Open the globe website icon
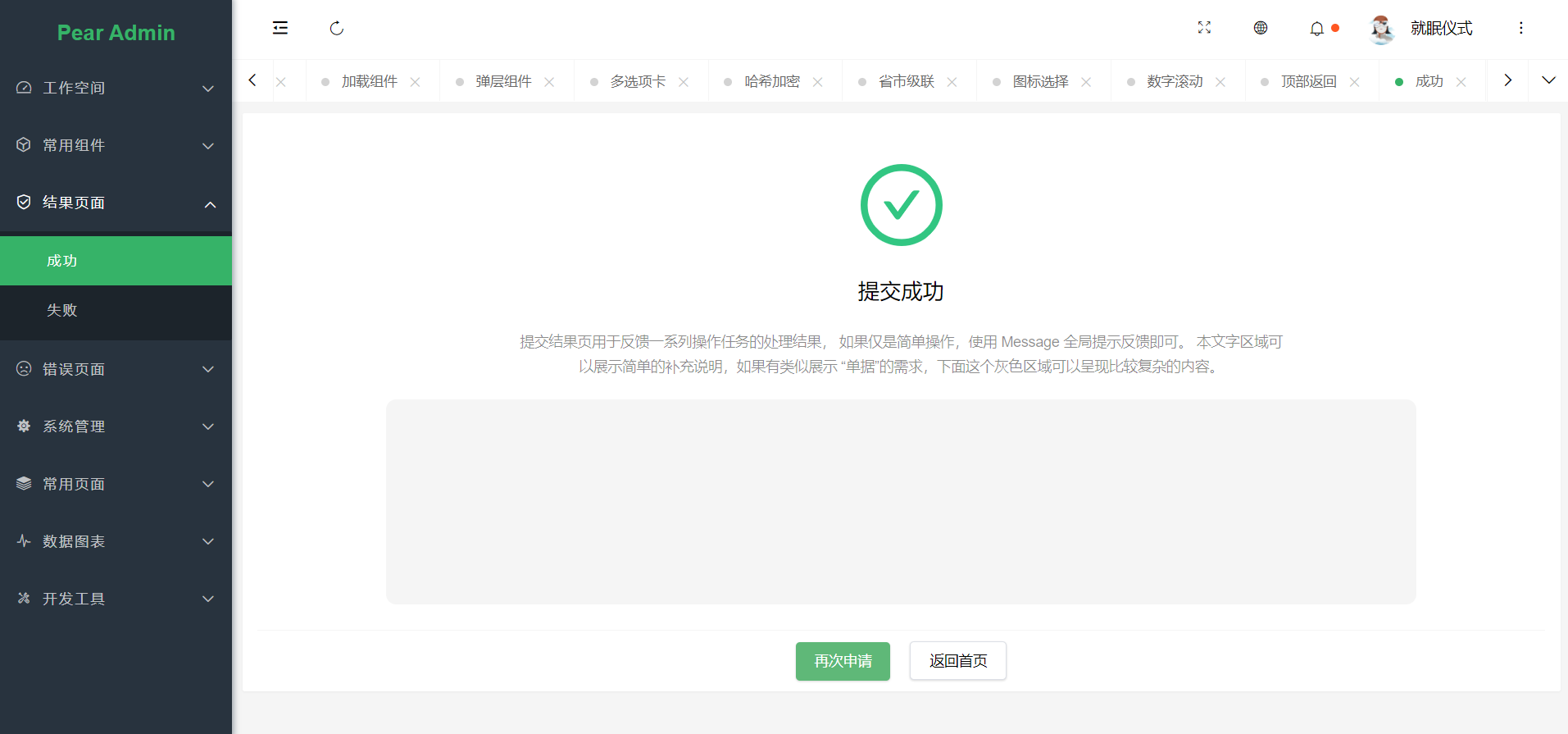The height and width of the screenshot is (734, 1568). [1261, 28]
